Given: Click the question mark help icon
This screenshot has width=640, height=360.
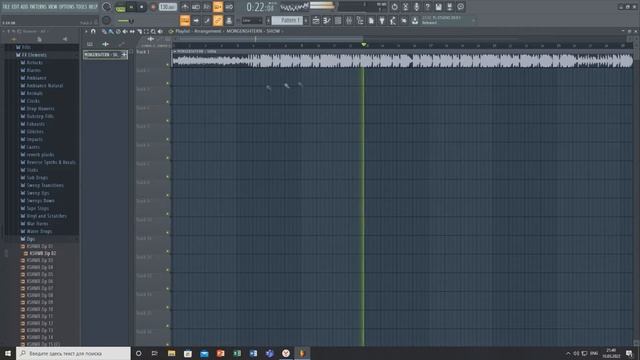Looking at the screenshot, I should [427, 7].
